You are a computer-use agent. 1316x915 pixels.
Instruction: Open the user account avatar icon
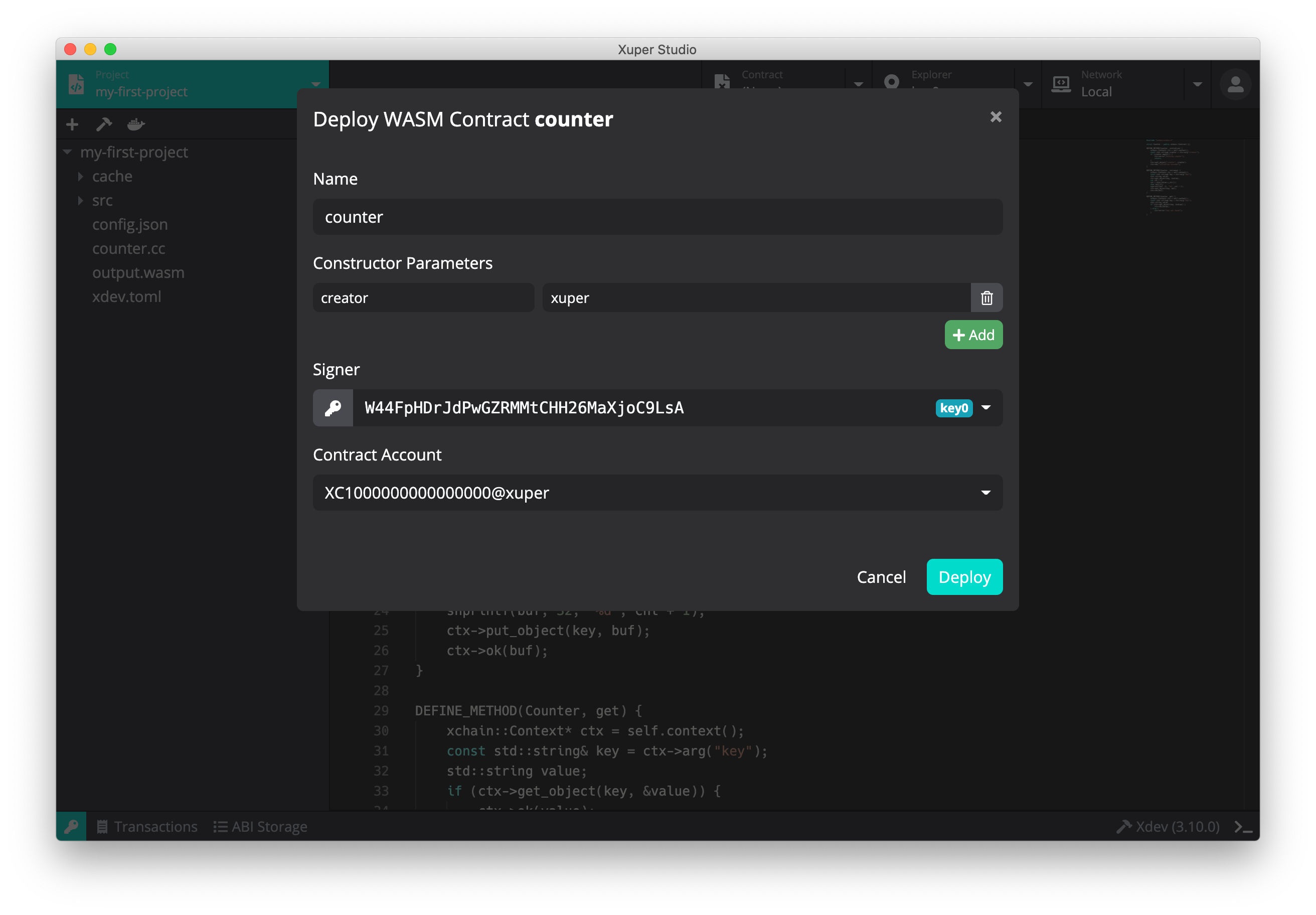(1235, 84)
